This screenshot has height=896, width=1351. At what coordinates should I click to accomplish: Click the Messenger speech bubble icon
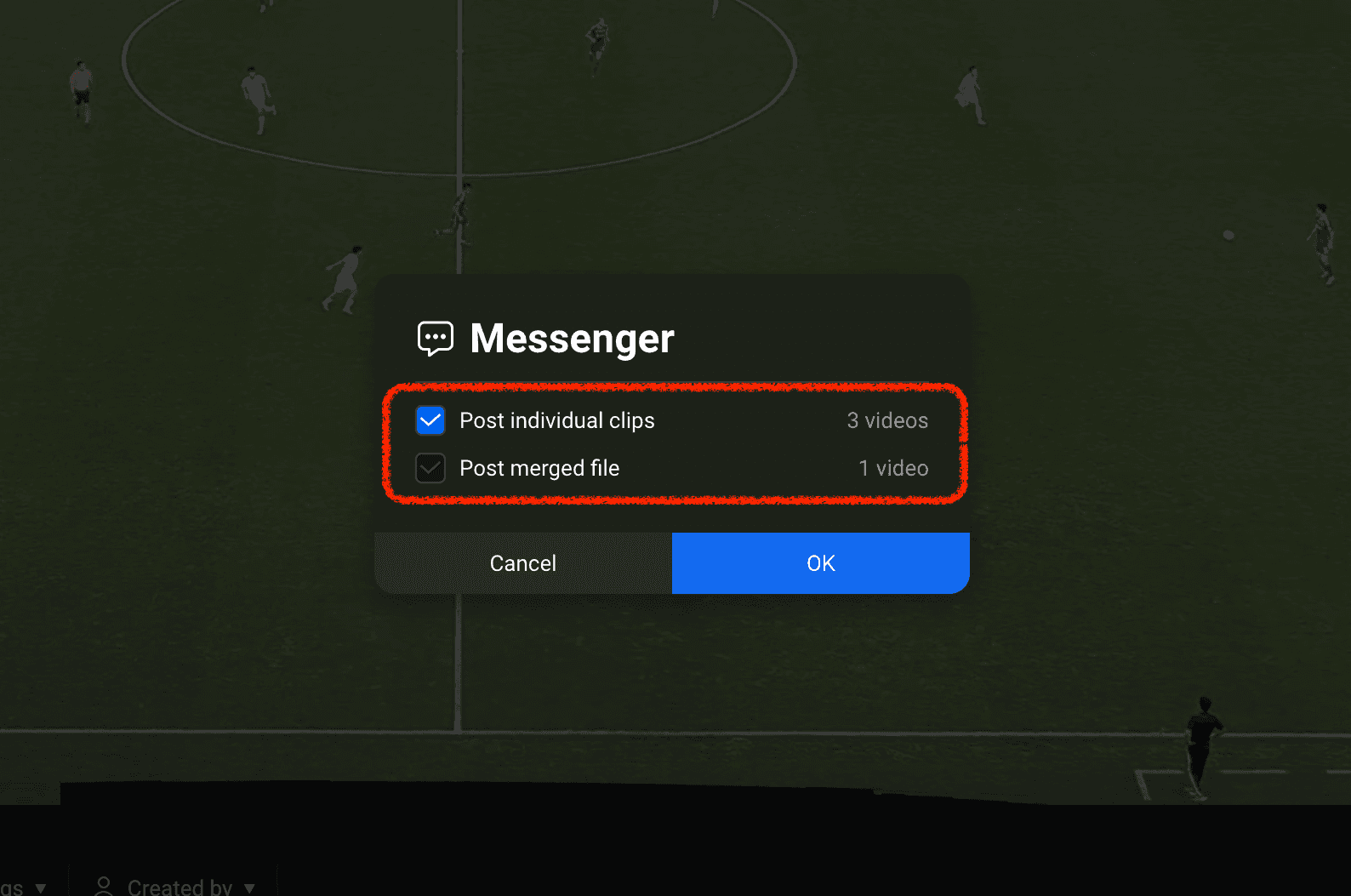coord(435,338)
